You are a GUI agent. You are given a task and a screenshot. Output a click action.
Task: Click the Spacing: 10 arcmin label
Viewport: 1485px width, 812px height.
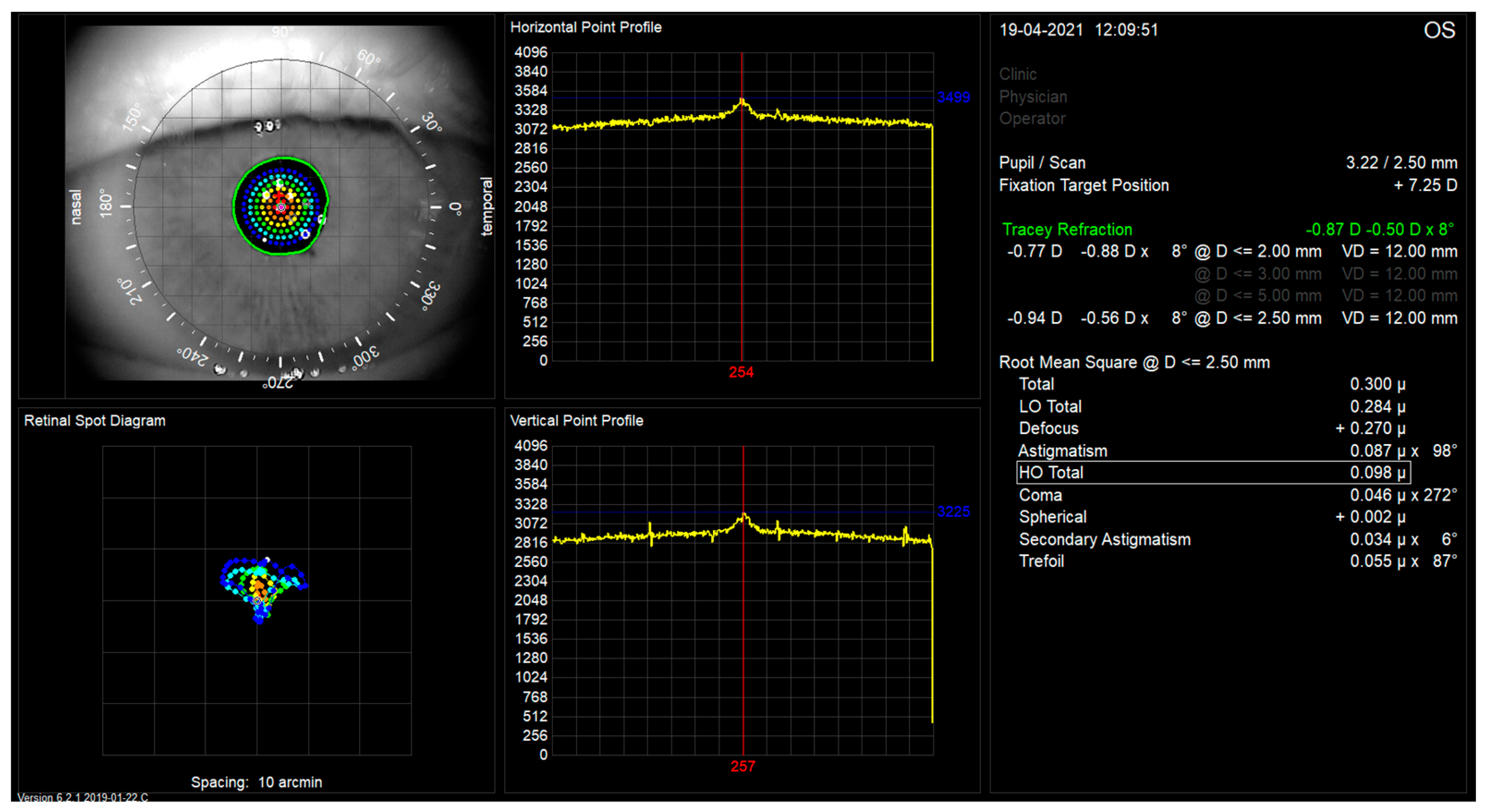(x=257, y=782)
